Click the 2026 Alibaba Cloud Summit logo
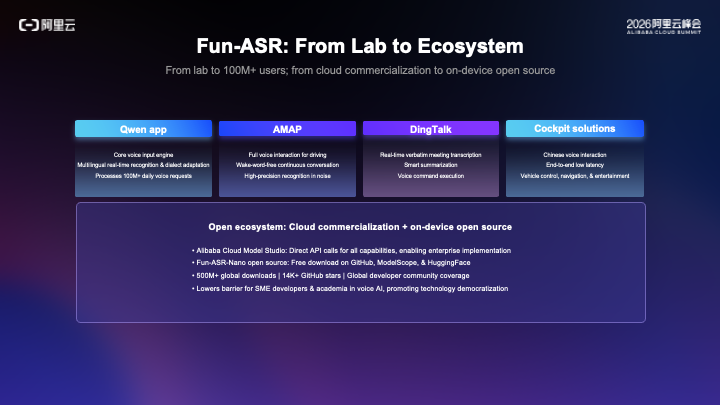The image size is (720, 405). point(664,26)
